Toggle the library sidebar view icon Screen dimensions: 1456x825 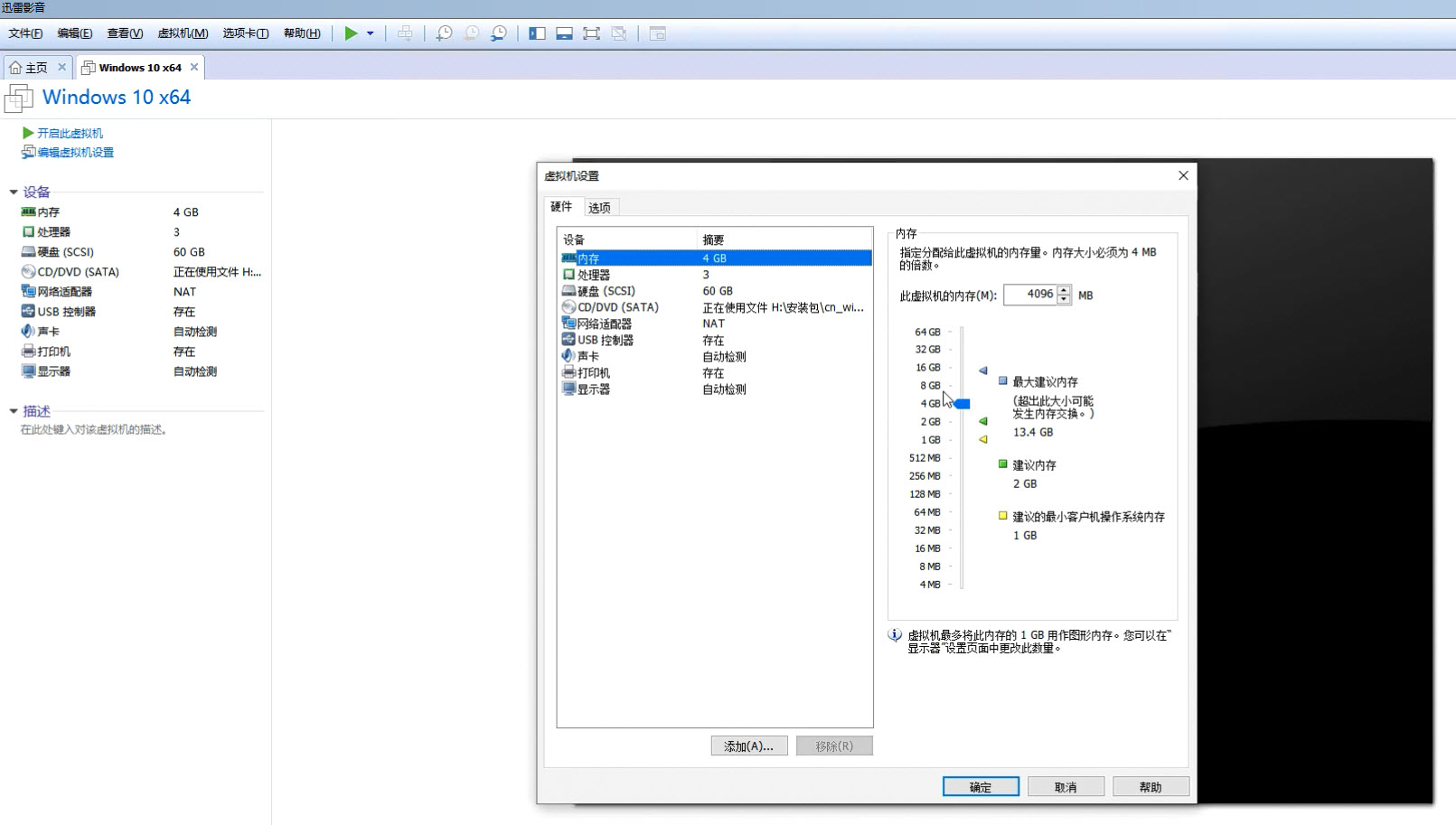537,33
